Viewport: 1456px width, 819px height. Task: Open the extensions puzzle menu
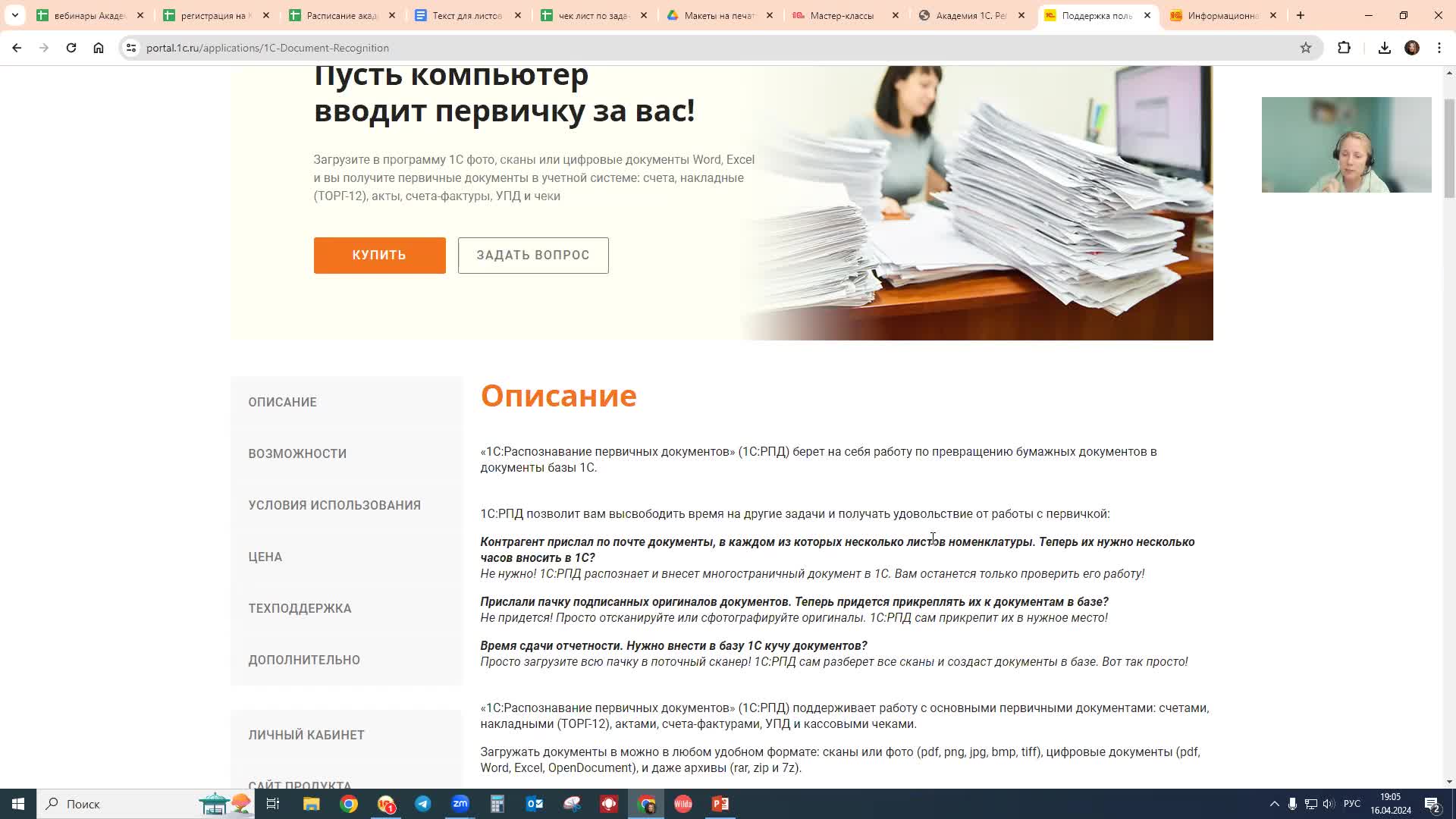tap(1345, 48)
